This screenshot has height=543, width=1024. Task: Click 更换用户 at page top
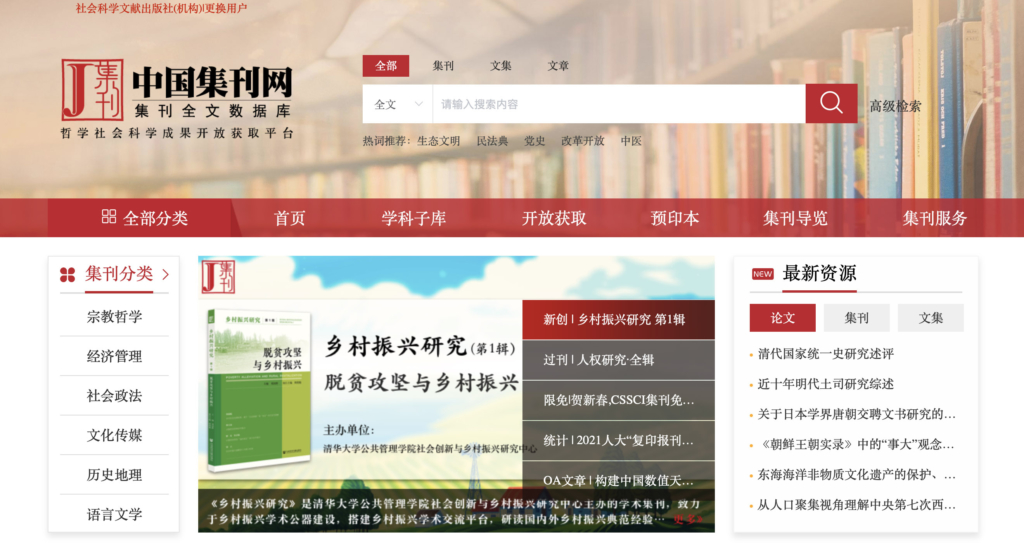(226, 8)
